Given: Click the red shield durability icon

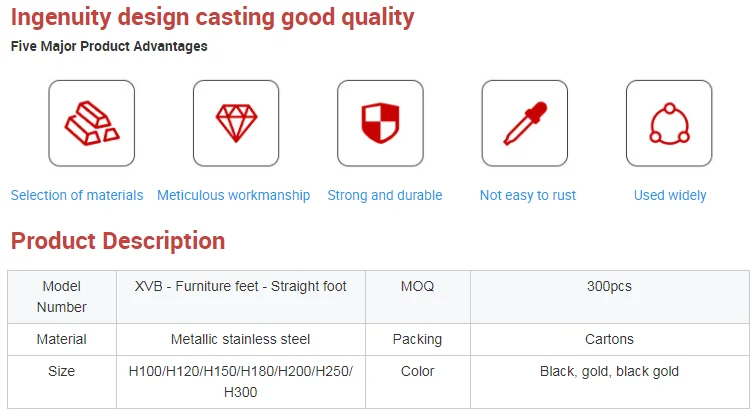Looking at the screenshot, I should click(x=380, y=123).
